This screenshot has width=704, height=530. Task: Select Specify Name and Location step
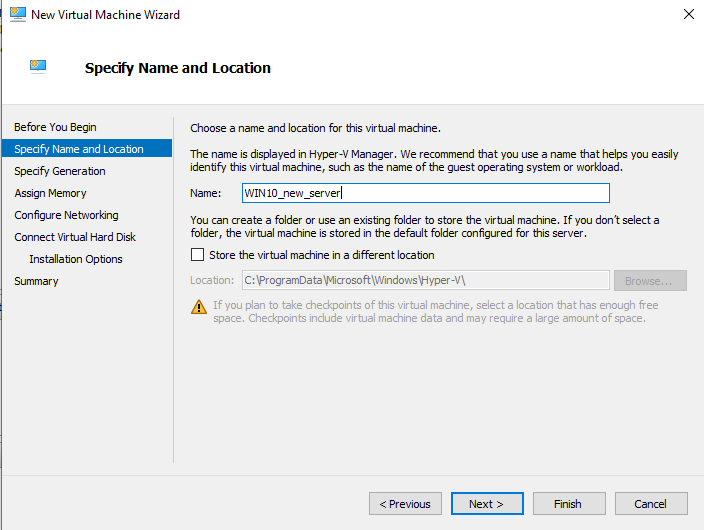pos(79,149)
